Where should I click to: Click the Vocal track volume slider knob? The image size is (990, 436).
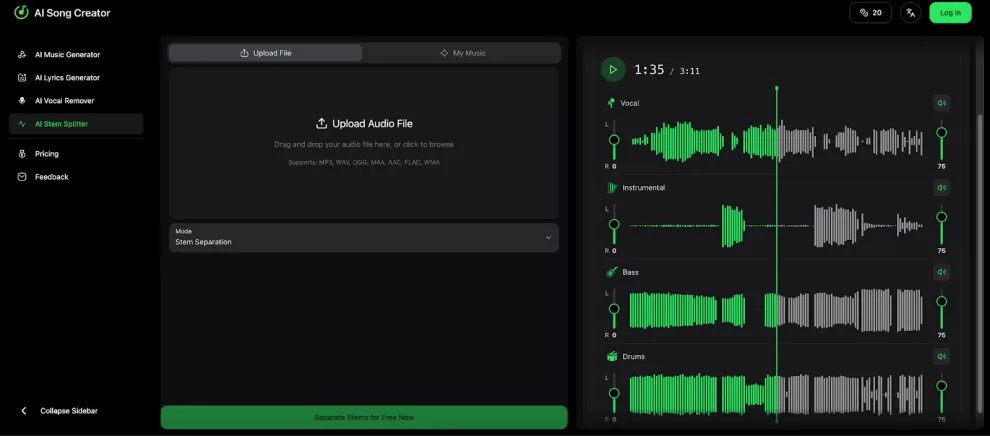[x=941, y=133]
